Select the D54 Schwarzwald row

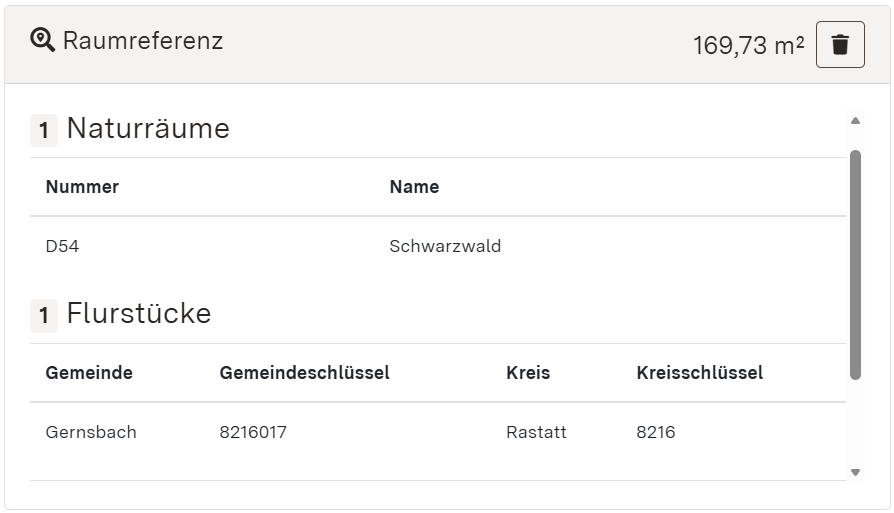point(437,246)
